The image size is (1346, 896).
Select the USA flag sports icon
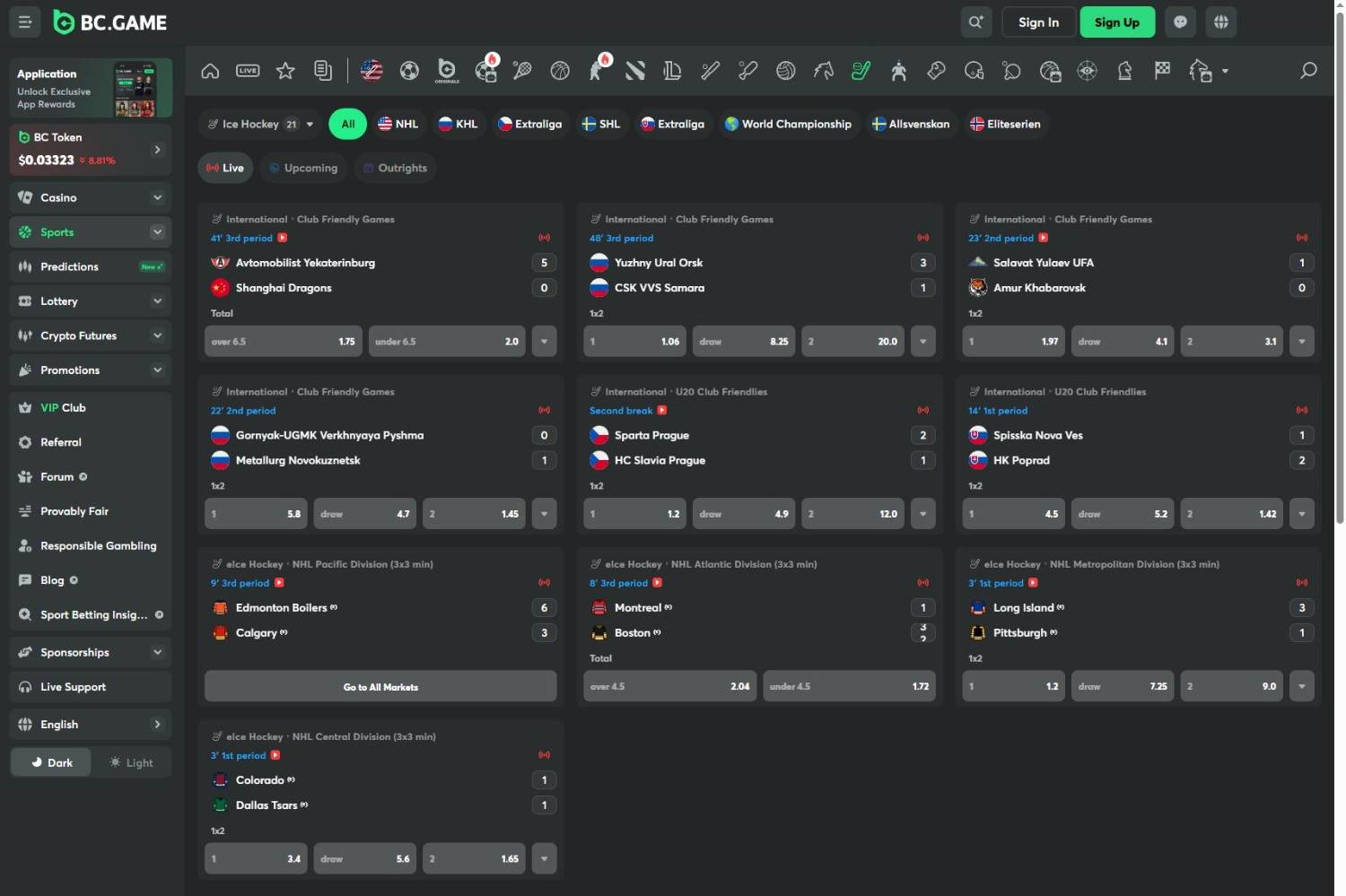click(371, 71)
